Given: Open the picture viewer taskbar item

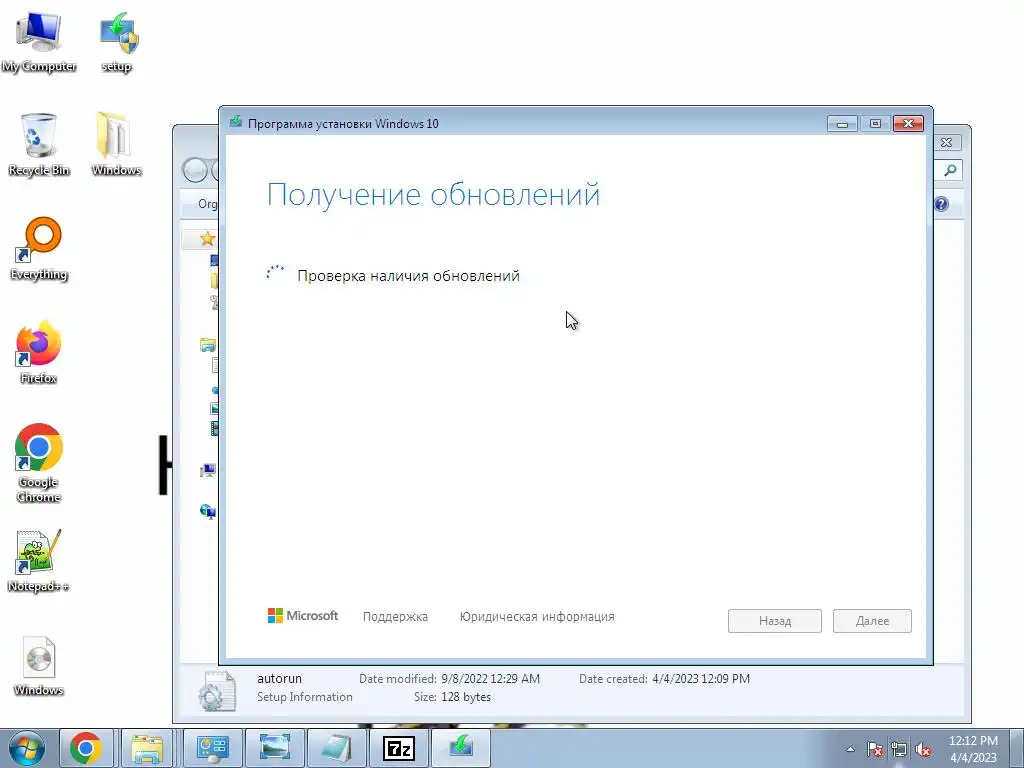Looking at the screenshot, I should tap(274, 748).
